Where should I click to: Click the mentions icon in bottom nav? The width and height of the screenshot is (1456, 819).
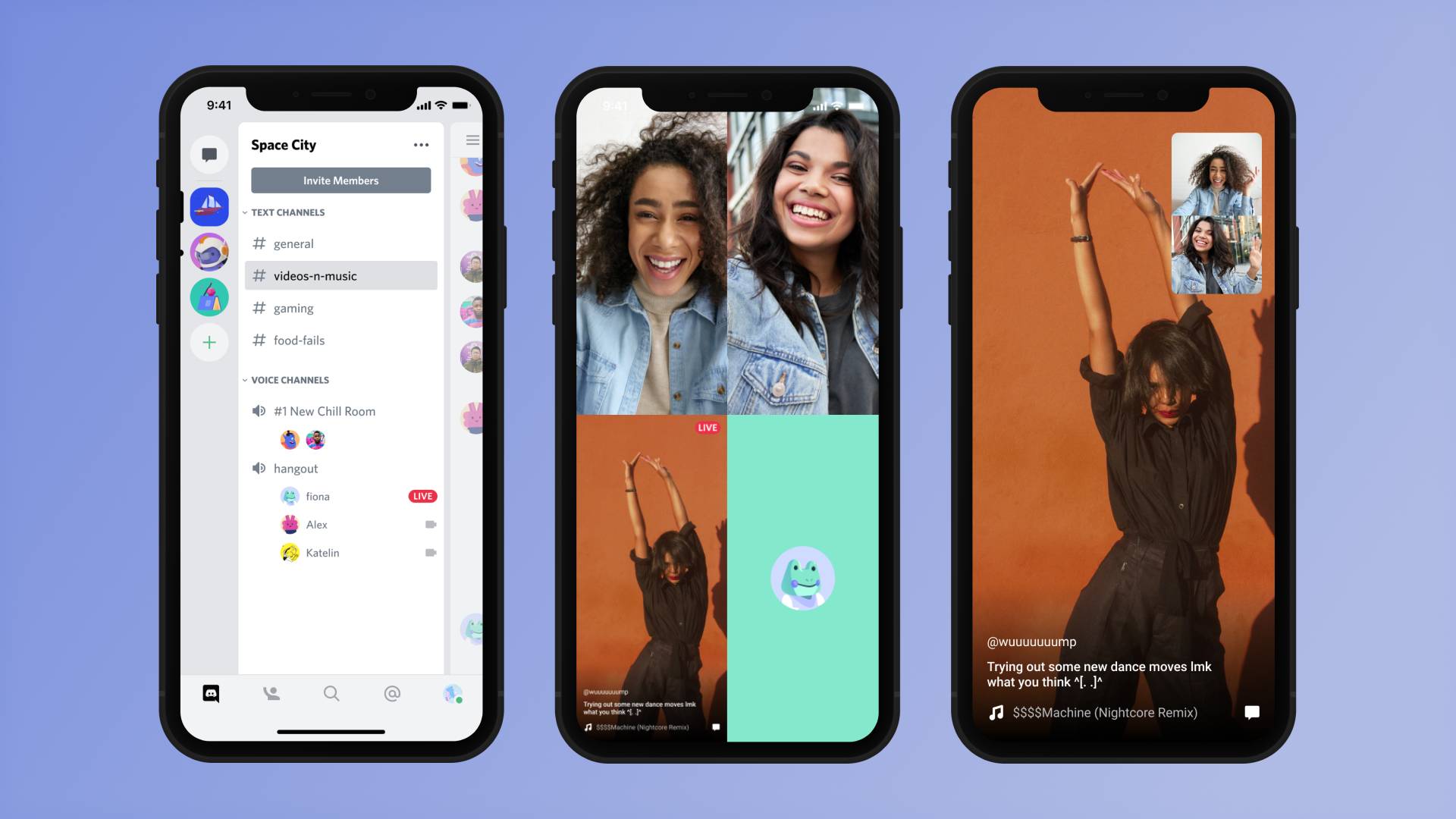pyautogui.click(x=391, y=692)
